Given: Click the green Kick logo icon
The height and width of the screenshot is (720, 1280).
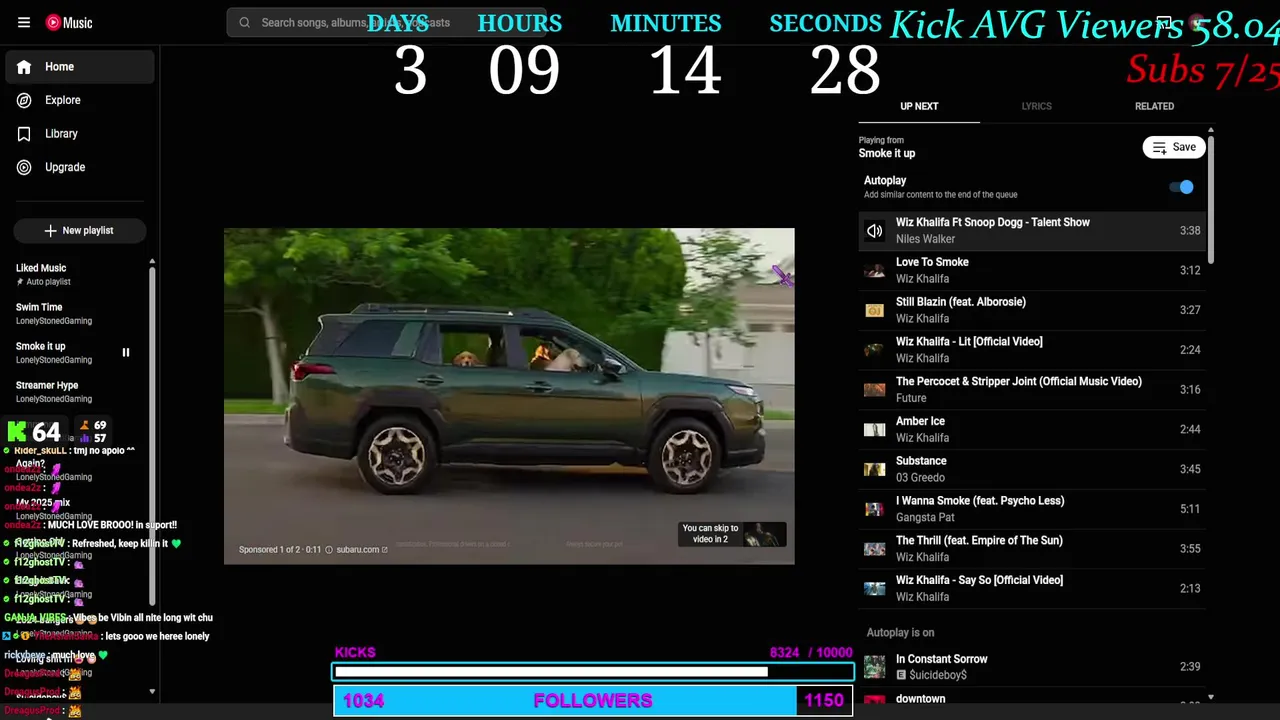Looking at the screenshot, I should [16, 432].
